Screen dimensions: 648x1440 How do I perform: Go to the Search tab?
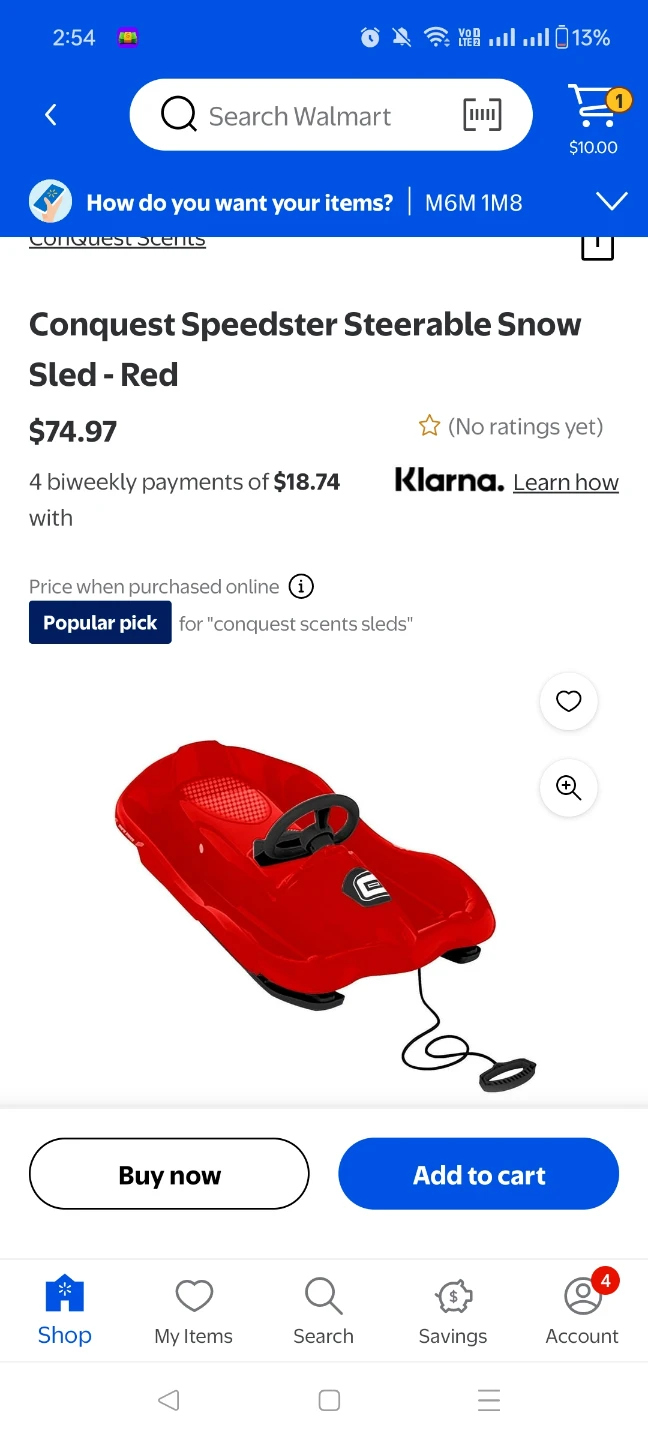click(x=323, y=1311)
